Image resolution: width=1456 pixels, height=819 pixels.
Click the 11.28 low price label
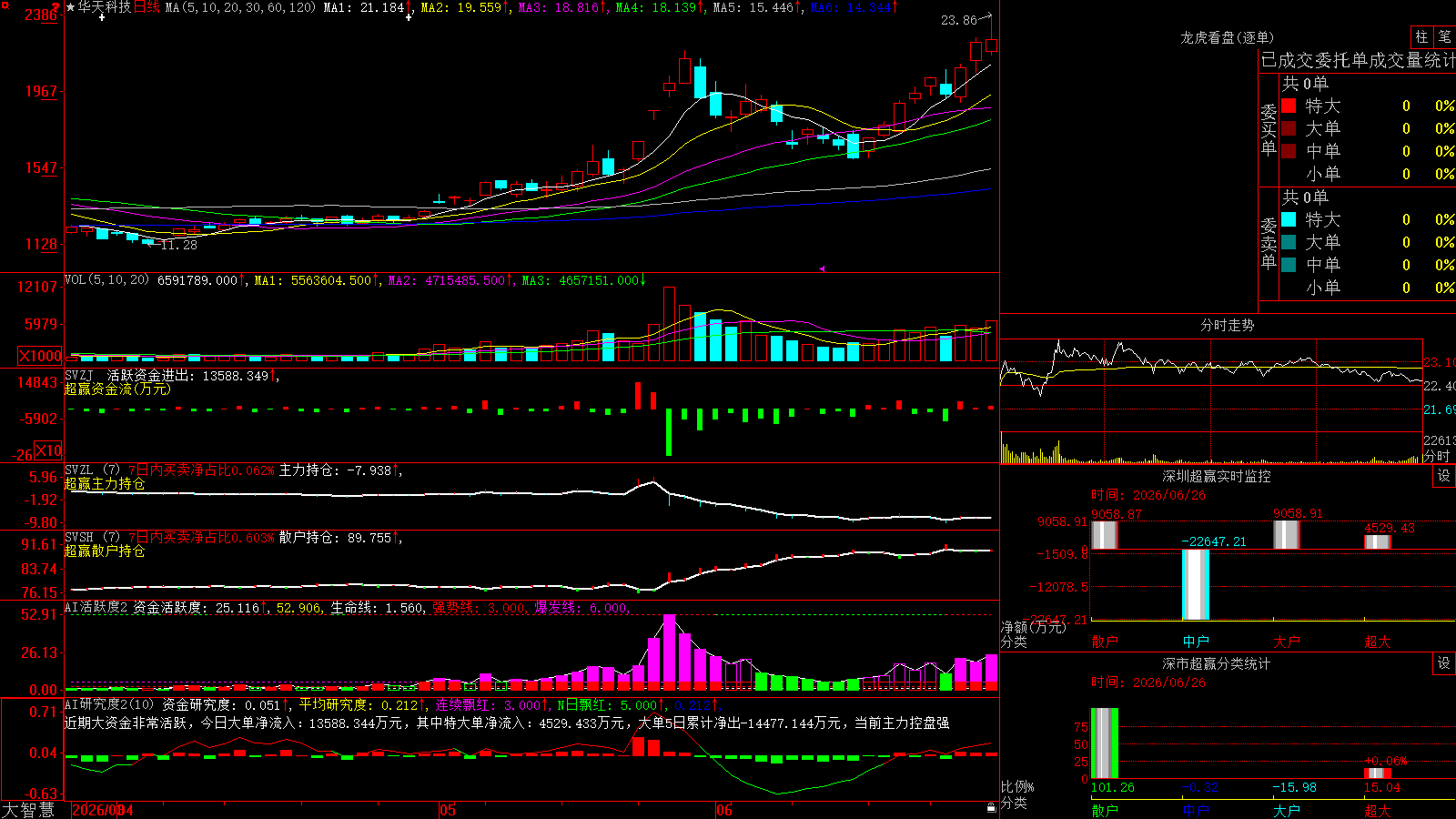click(x=179, y=245)
